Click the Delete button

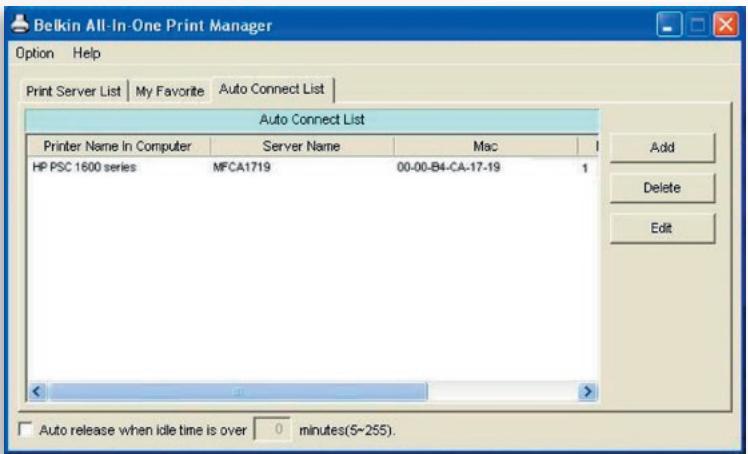point(662,188)
